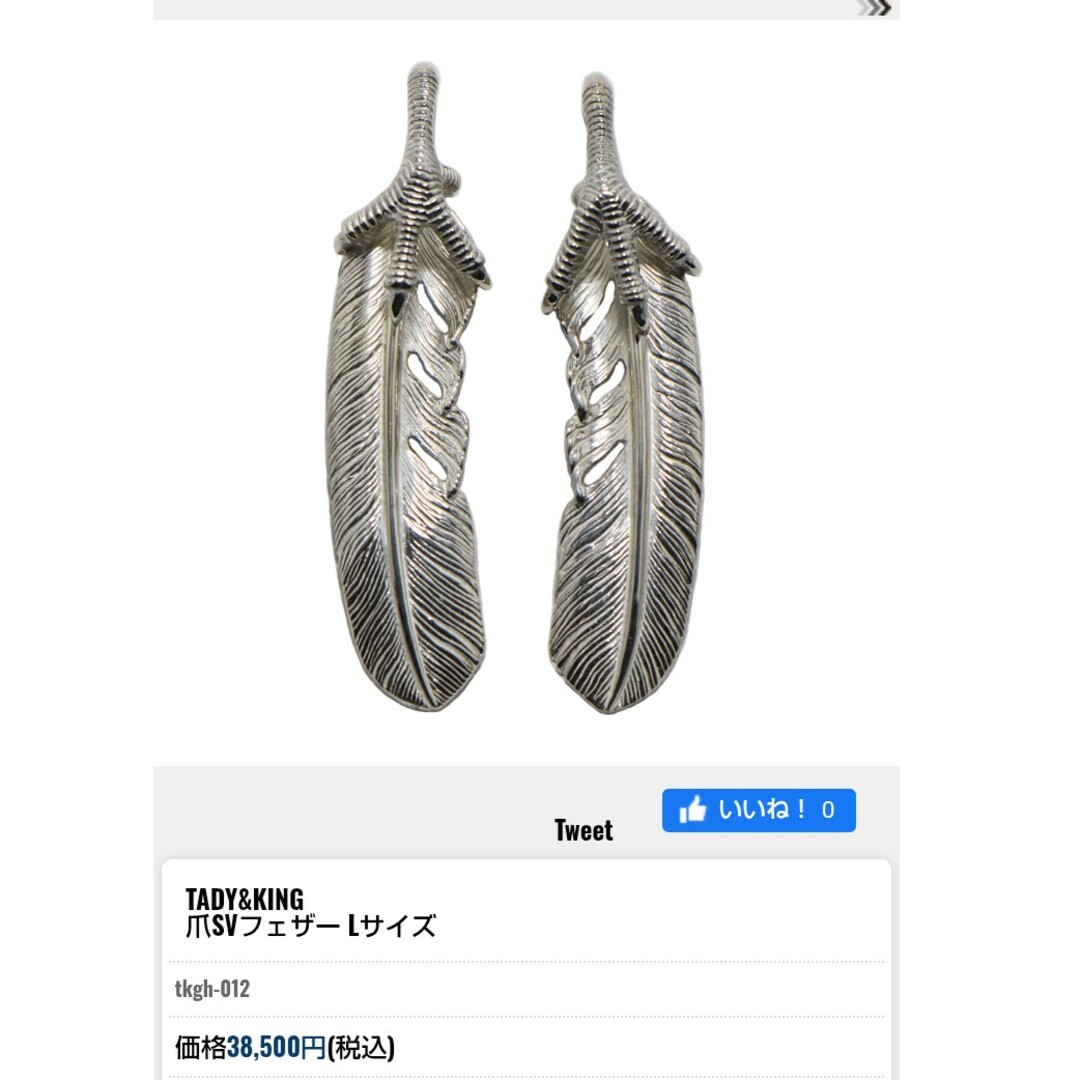The image size is (1080, 1080).
Task: Click the 価格 price label
Action: pos(200,1048)
